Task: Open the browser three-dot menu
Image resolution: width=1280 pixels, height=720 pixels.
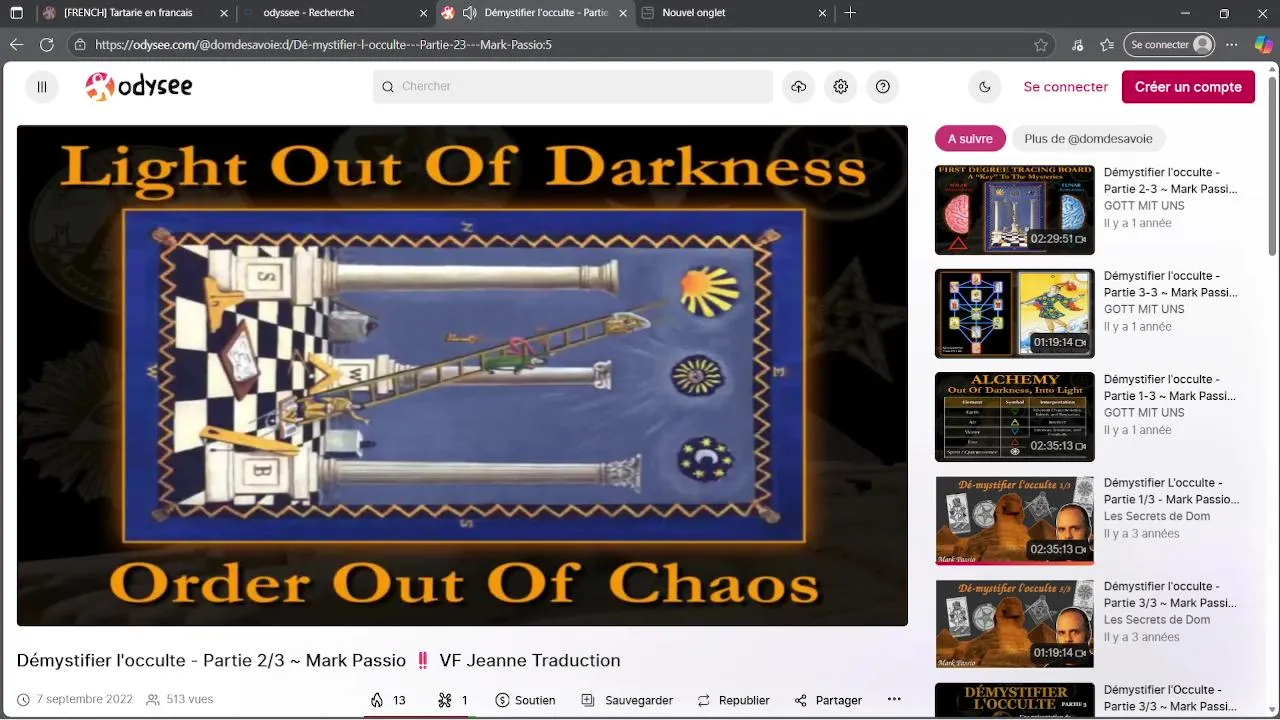Action: (1232, 45)
